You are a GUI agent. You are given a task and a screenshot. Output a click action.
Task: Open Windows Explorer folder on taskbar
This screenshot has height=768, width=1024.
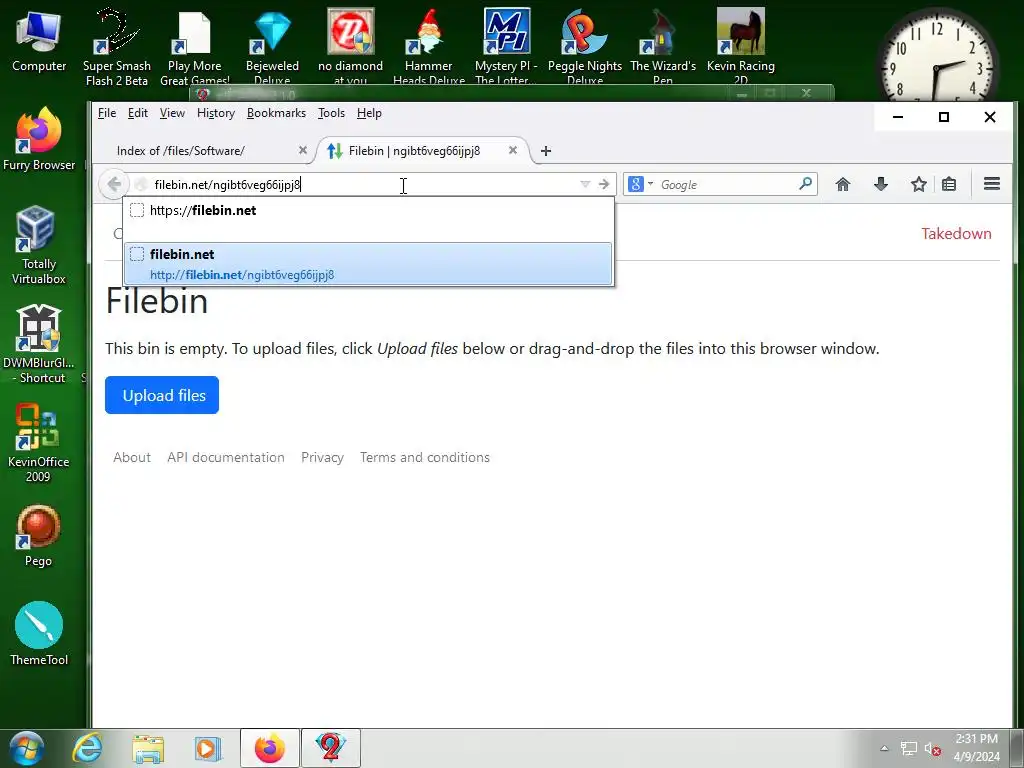pyautogui.click(x=148, y=748)
